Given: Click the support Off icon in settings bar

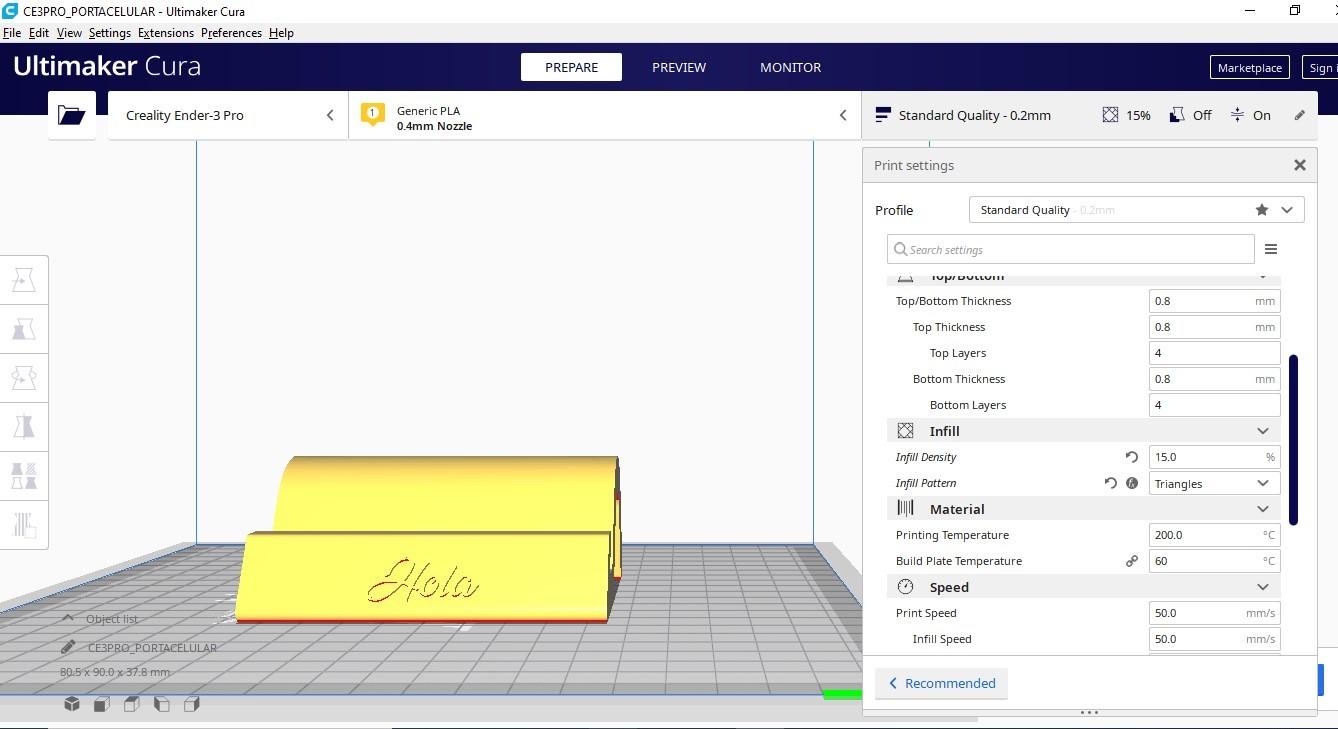Looking at the screenshot, I should coord(1177,115).
